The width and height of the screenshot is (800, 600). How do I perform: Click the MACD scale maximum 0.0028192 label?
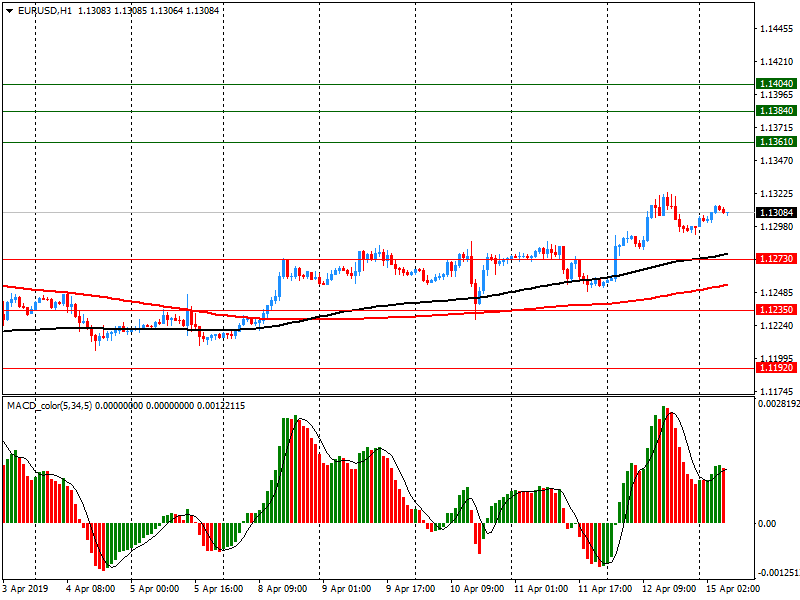(778, 405)
